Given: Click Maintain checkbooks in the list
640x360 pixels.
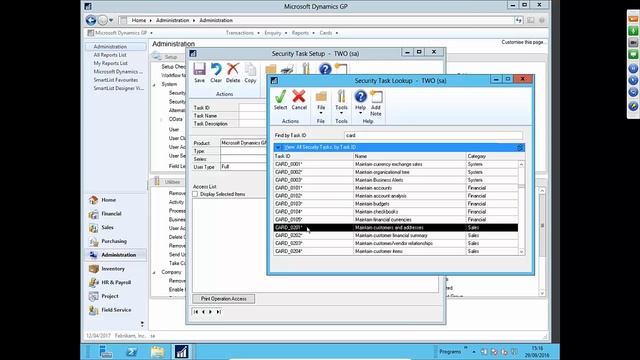Looking at the screenshot, I should click(x=376, y=212).
